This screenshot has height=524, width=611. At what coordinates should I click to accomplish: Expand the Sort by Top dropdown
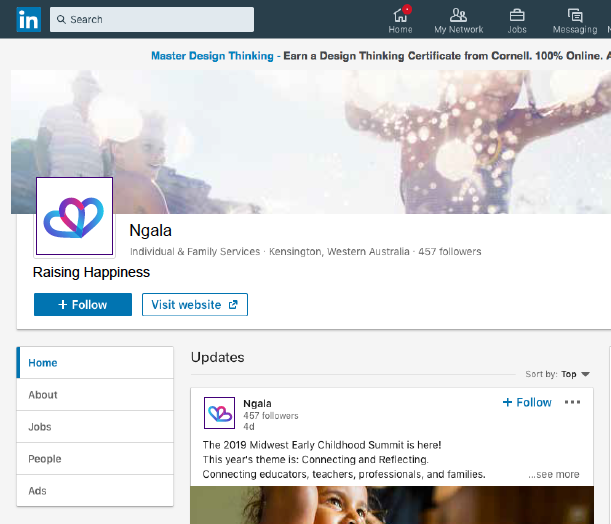pos(558,374)
